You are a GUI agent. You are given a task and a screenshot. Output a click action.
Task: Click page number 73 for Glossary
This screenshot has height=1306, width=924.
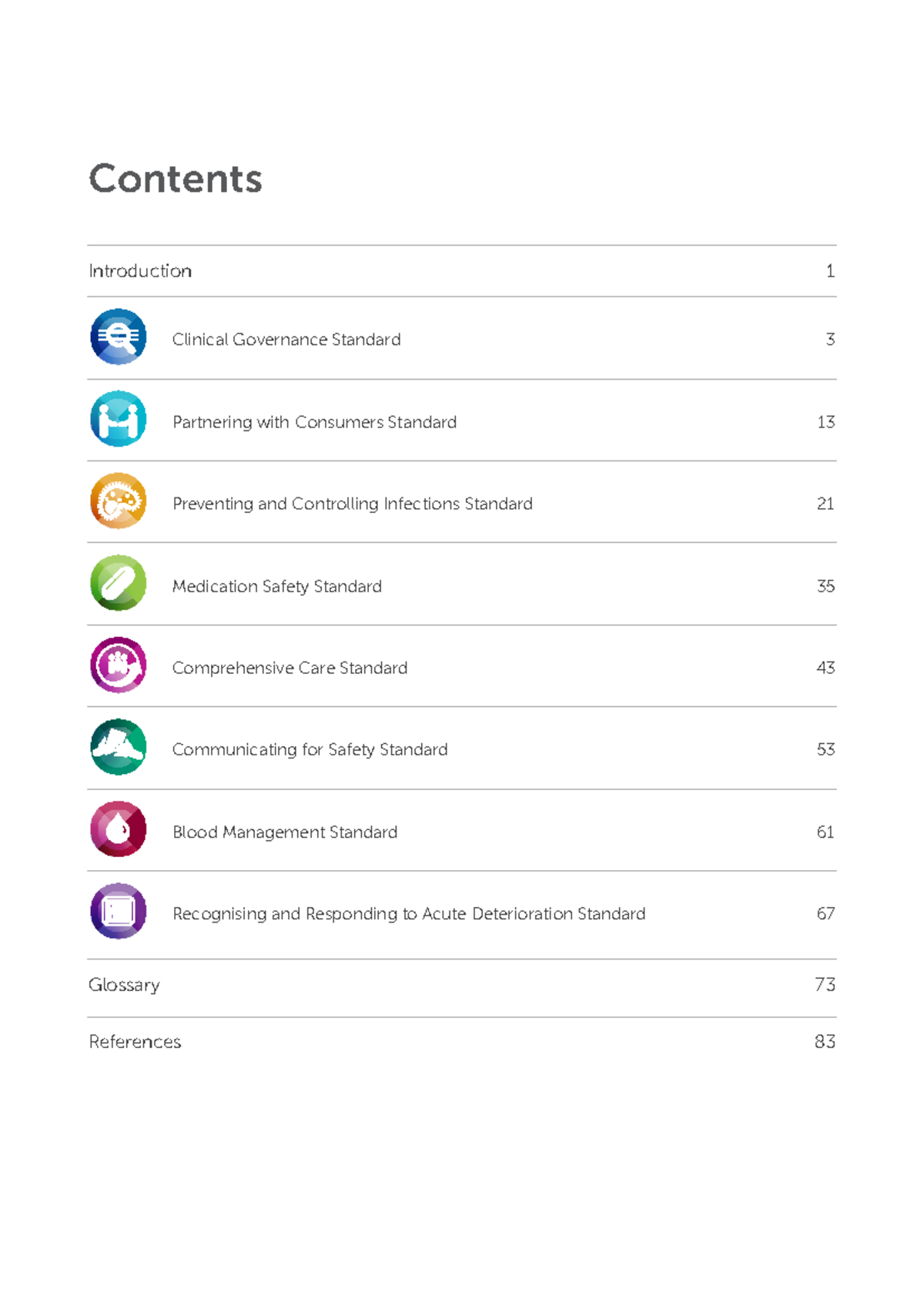[825, 985]
